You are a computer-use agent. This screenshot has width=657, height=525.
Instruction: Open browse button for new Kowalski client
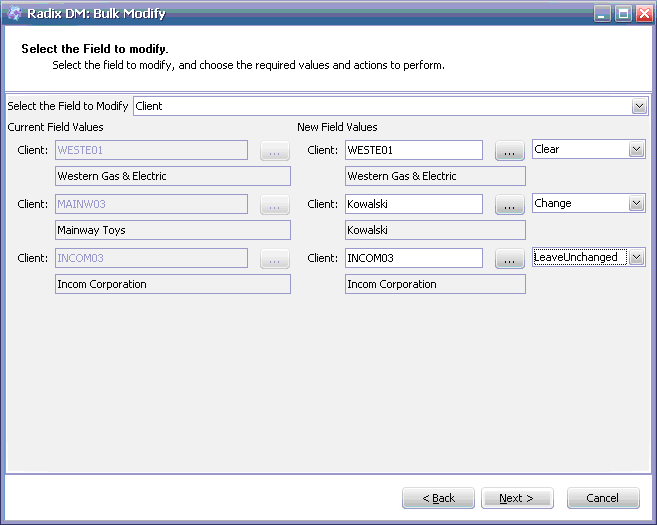click(510, 204)
